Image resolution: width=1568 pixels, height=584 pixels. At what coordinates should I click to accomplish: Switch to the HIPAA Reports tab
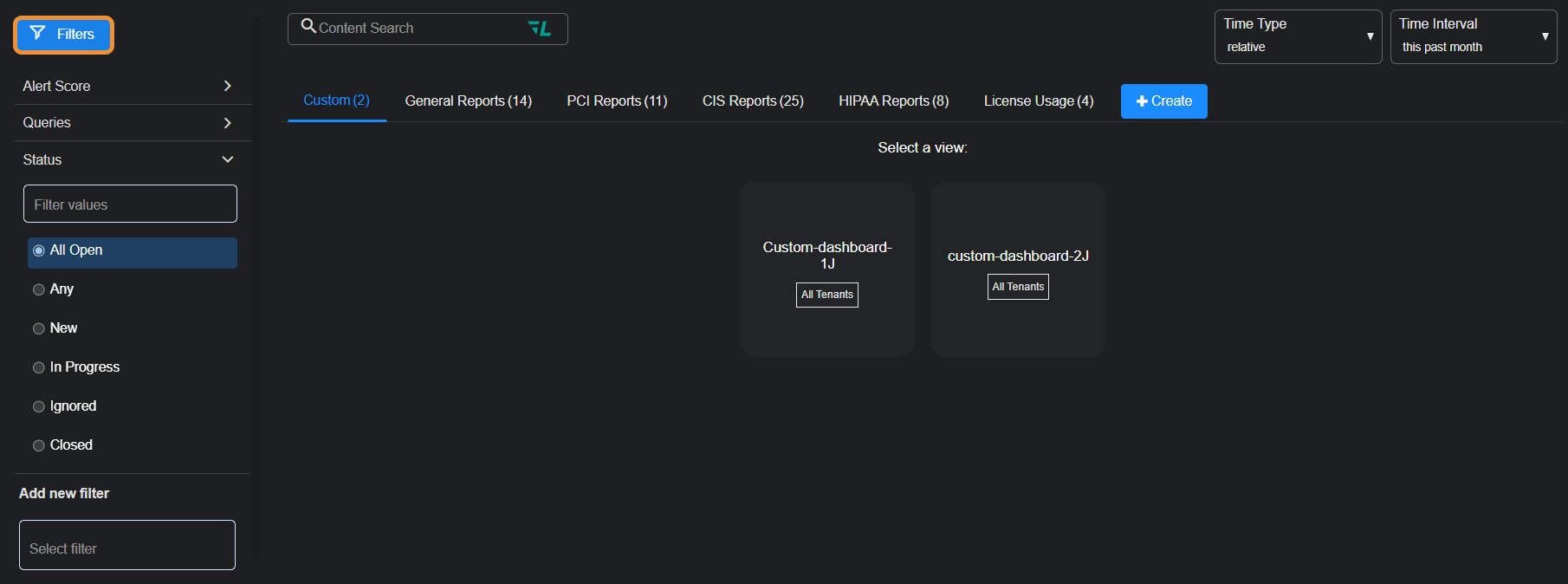(x=893, y=101)
